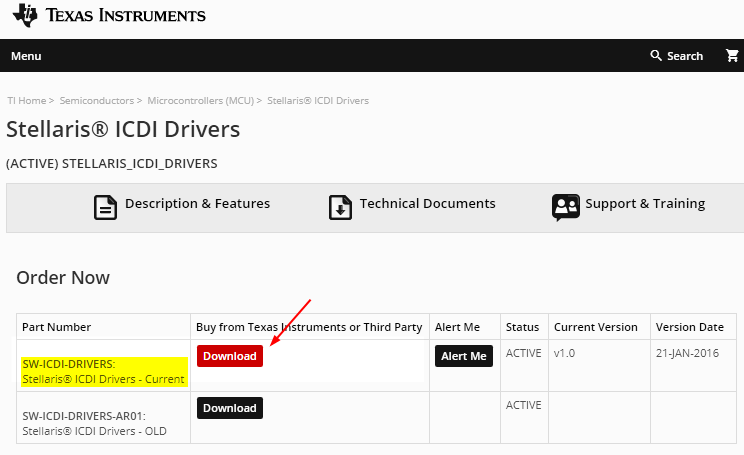Open the main Menu
Viewport: 744px width, 455px height.
26,56
